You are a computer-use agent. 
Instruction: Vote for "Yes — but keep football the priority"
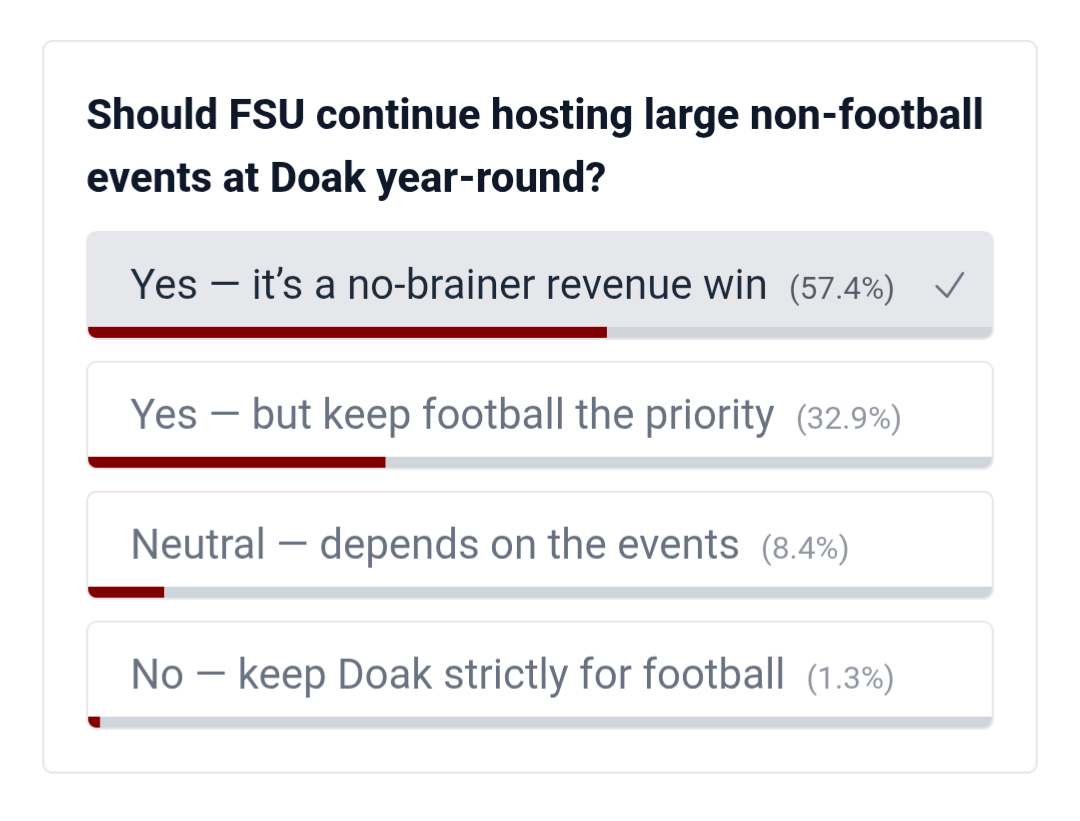[x=452, y=415]
